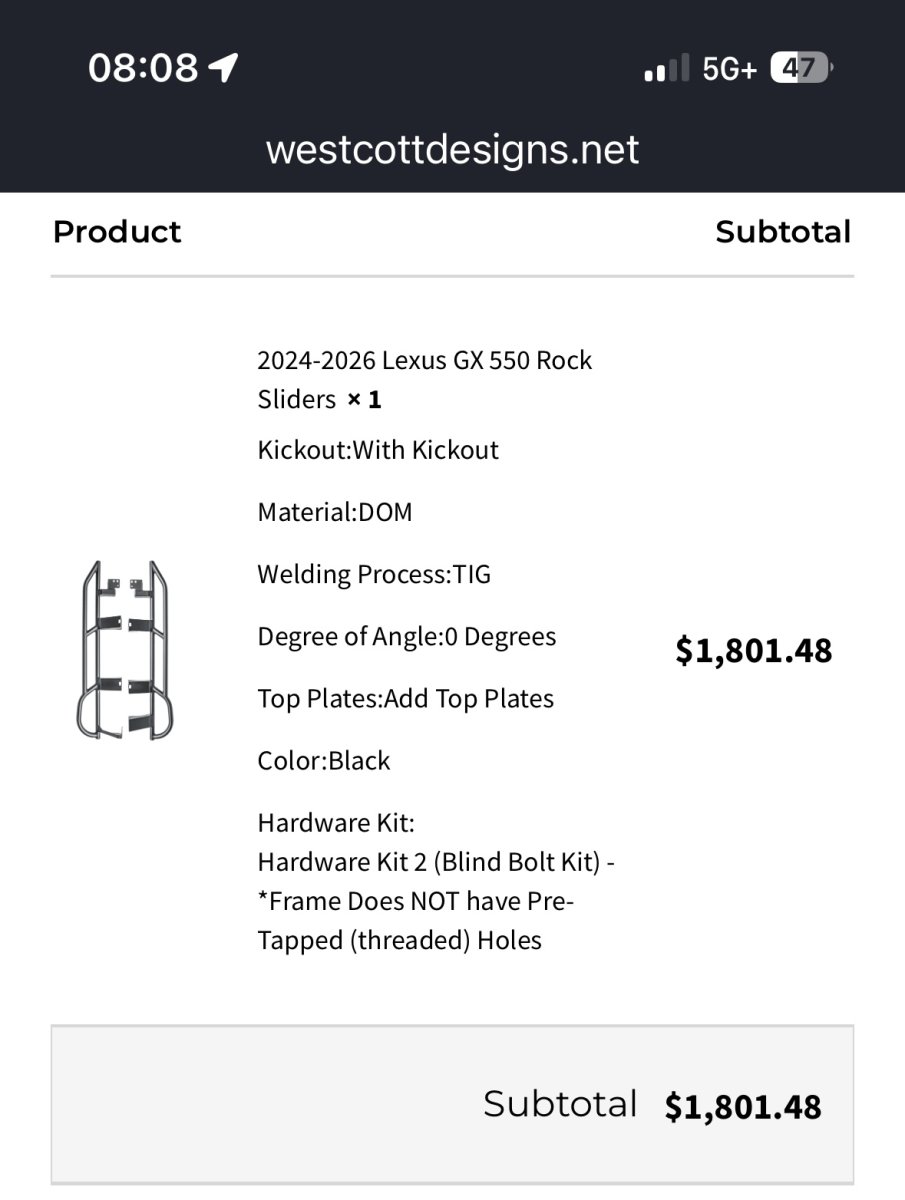Tap the Welding Process:TIG option text
Viewport: 905px width, 1200px height.
tap(374, 574)
